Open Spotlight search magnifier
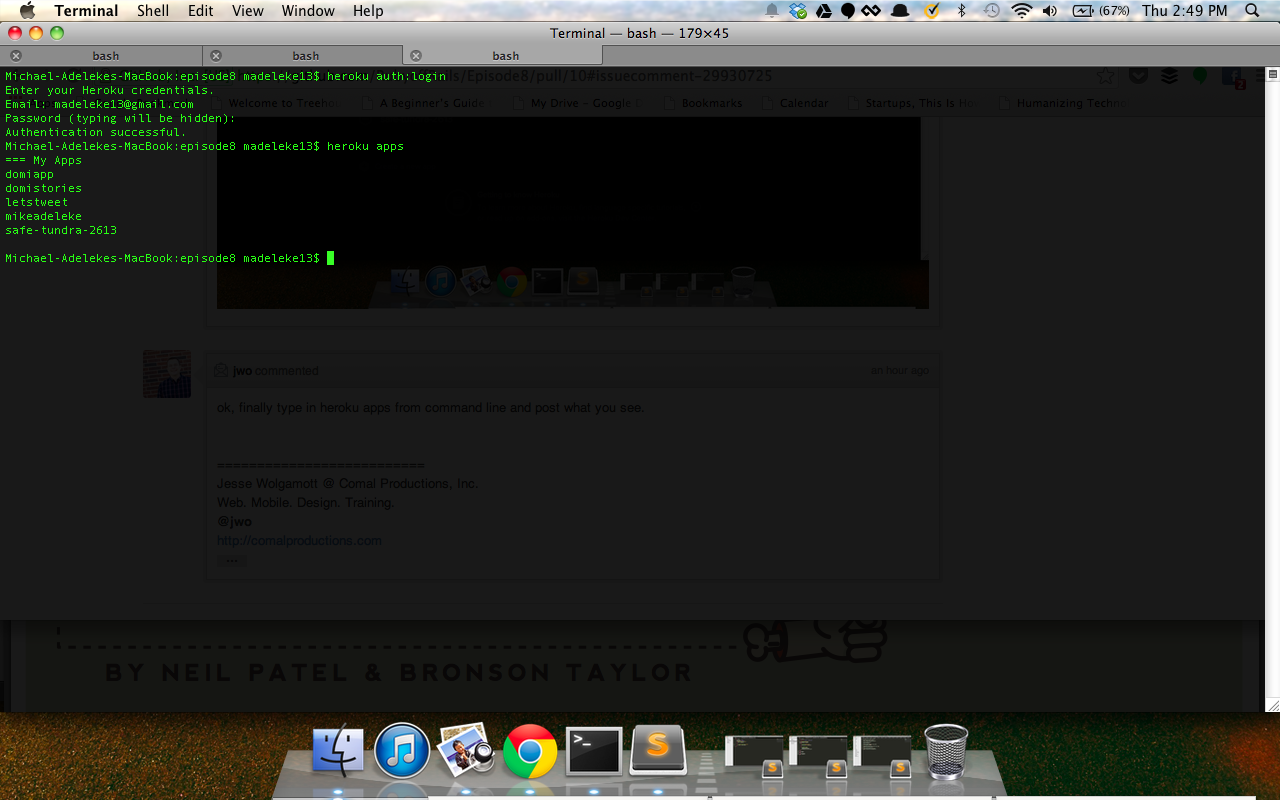Screen dimensions: 1280x800 [x=1253, y=11]
